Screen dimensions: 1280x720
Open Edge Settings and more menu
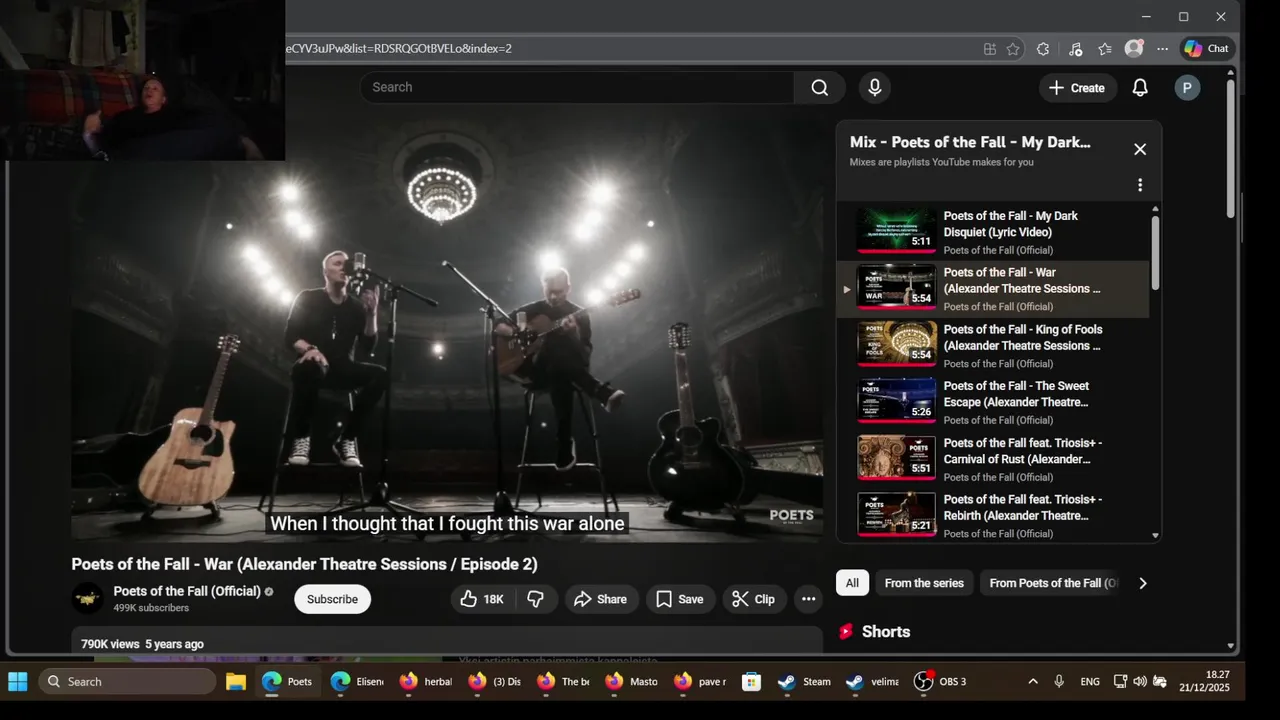point(1162,49)
